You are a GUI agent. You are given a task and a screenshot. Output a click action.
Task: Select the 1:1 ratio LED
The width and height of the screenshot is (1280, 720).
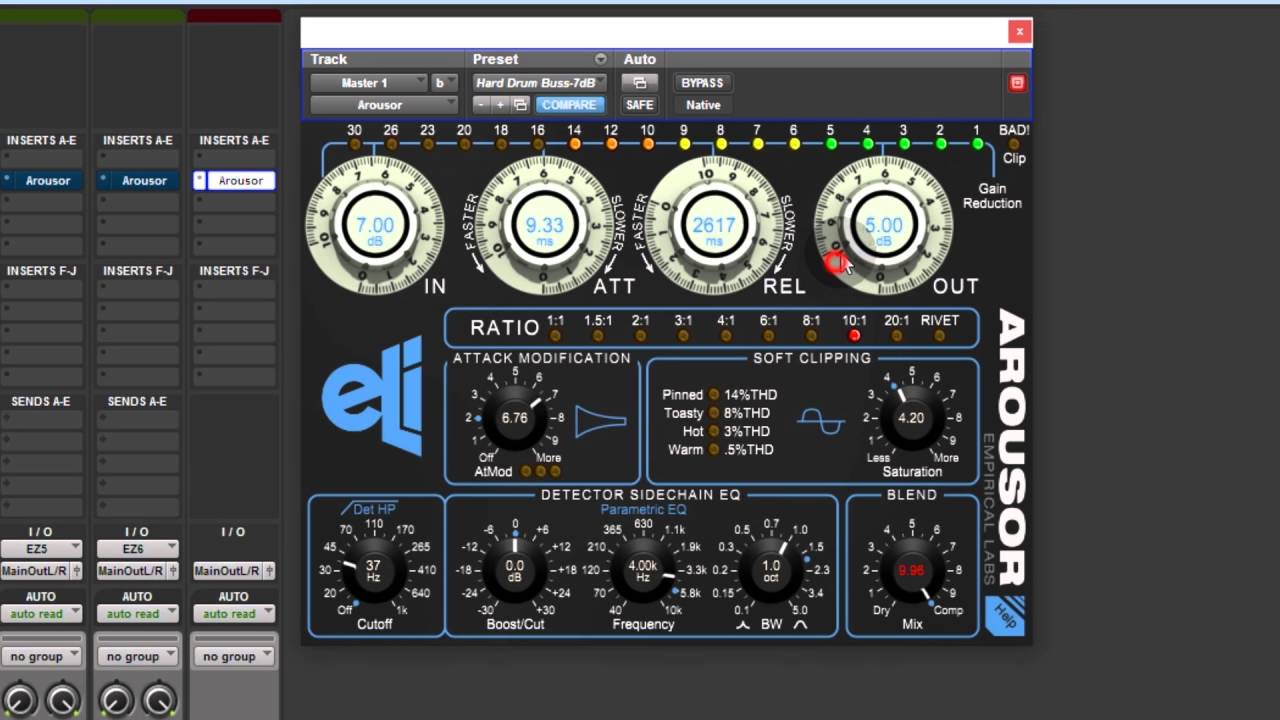coord(555,336)
